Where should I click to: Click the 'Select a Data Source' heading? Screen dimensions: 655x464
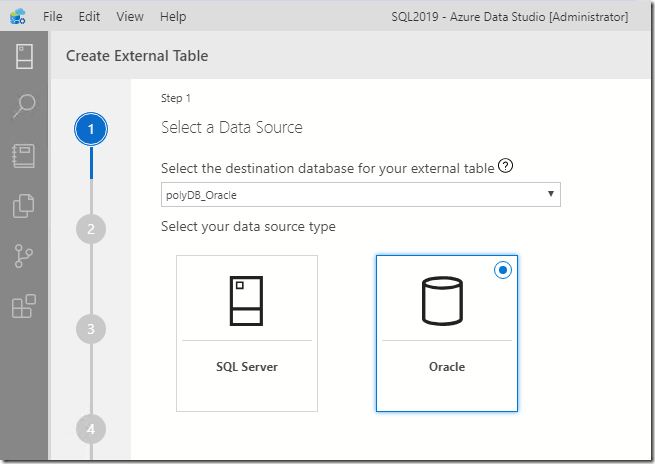tap(232, 127)
